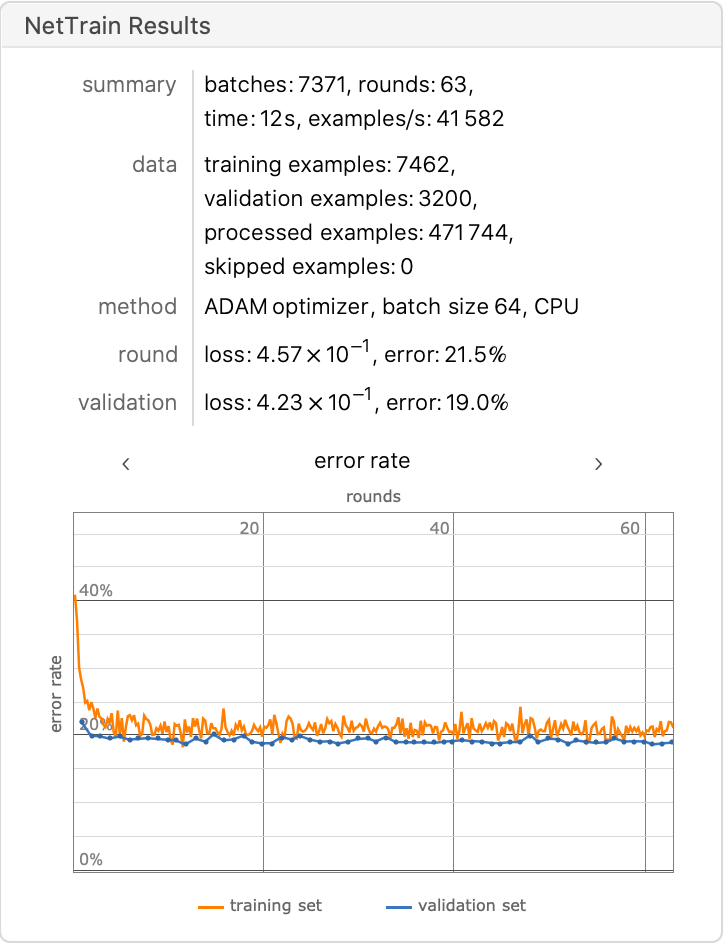Select the "training set" legend label
Screen dimensions: 724x946
click(276, 906)
